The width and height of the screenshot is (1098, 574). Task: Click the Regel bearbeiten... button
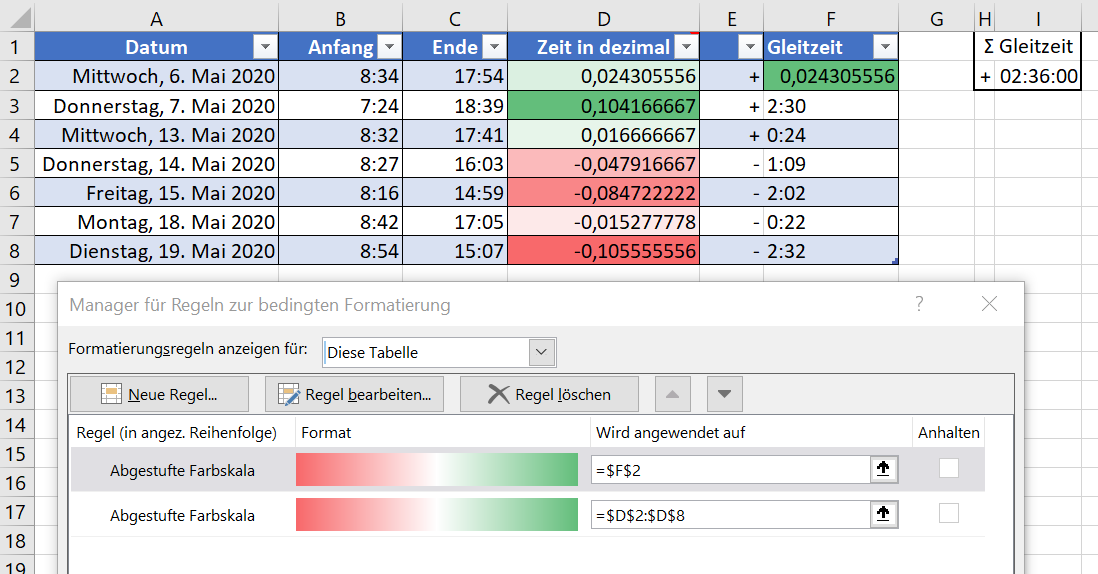pos(354,394)
